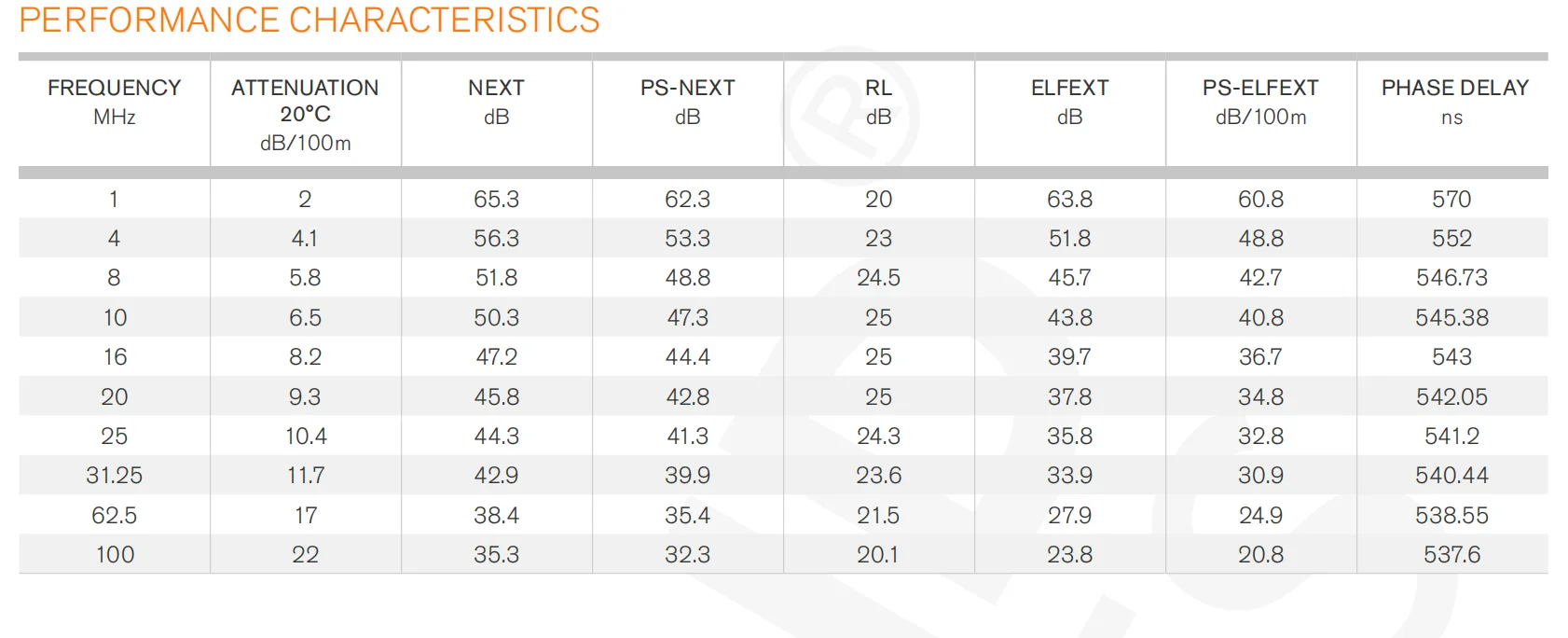Select the 31.25 frequency cell
The width and height of the screenshot is (1568, 638).
tap(115, 476)
